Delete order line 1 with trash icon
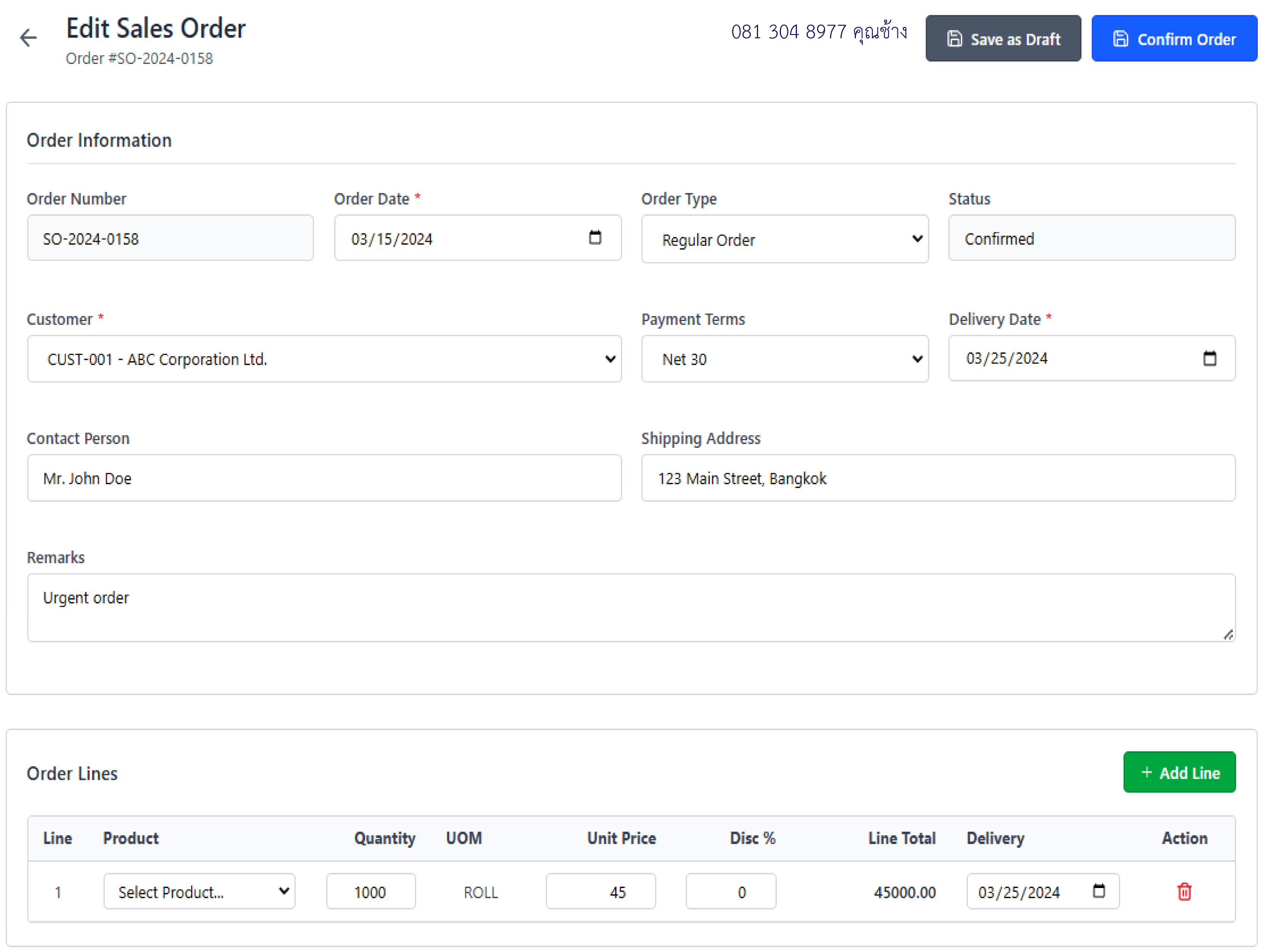The image size is (1269, 952). (x=1184, y=891)
